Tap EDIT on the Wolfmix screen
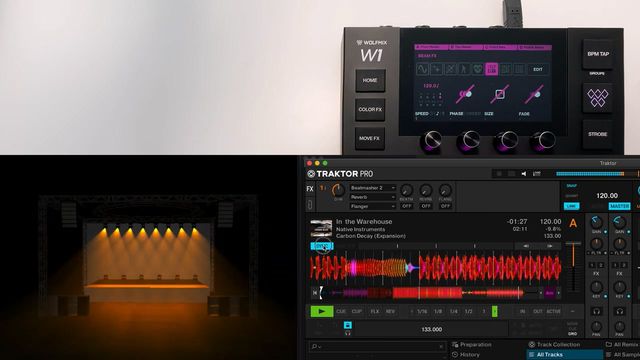Screen dimensions: 640x360 coord(538,69)
